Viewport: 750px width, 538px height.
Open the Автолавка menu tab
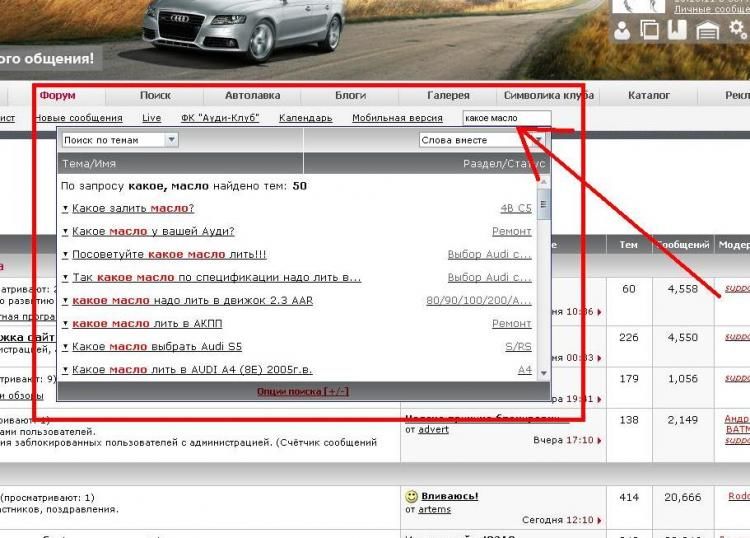click(x=252, y=96)
